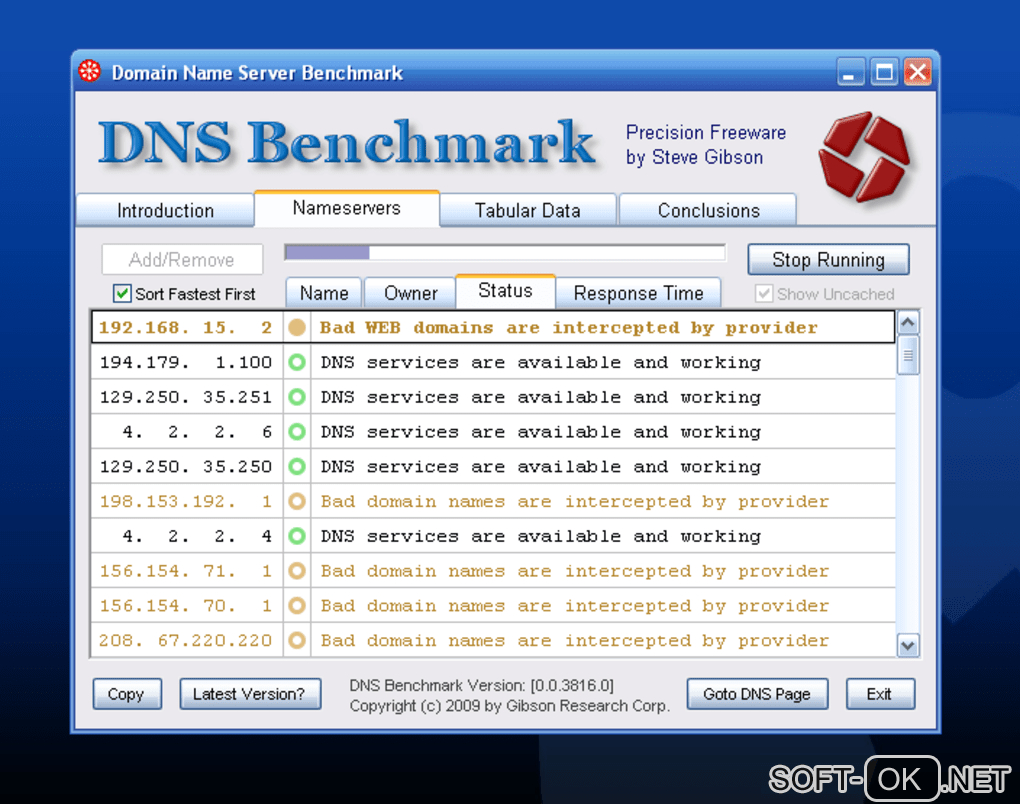Click the Stop Running button
Screen dimensions: 1020x804
828,260
